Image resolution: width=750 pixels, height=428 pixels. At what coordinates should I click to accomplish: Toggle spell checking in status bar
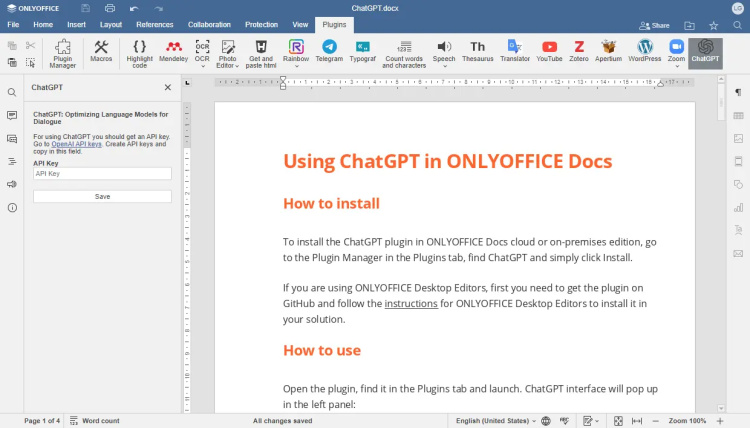tap(566, 421)
